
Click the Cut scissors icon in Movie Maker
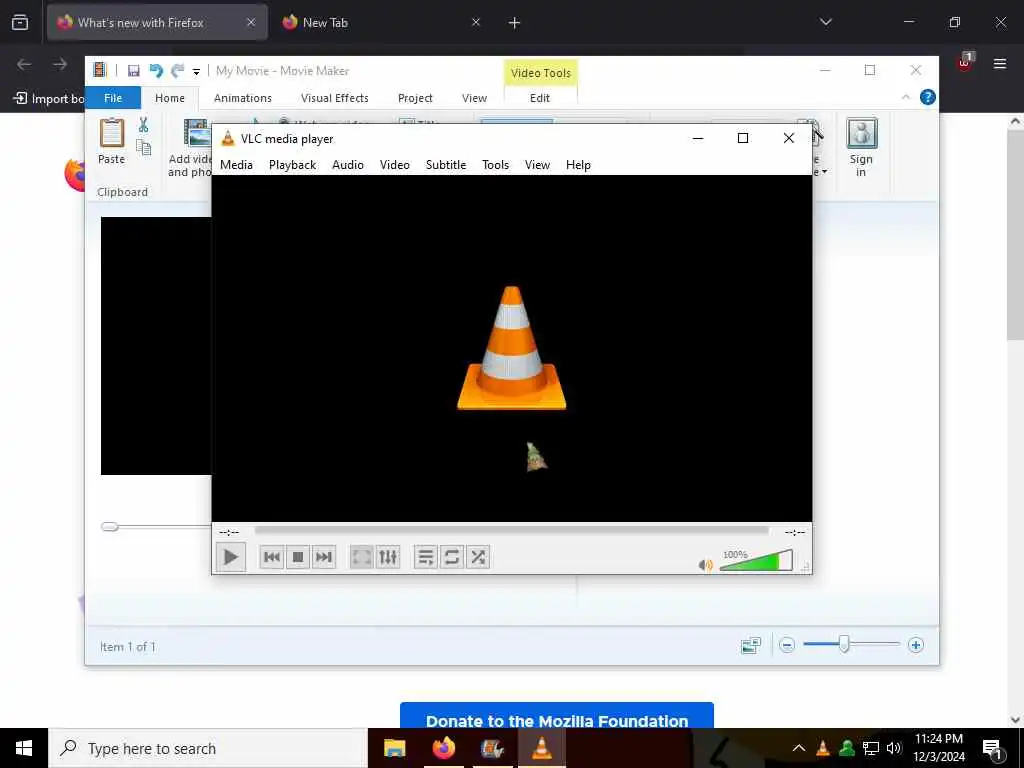click(144, 125)
